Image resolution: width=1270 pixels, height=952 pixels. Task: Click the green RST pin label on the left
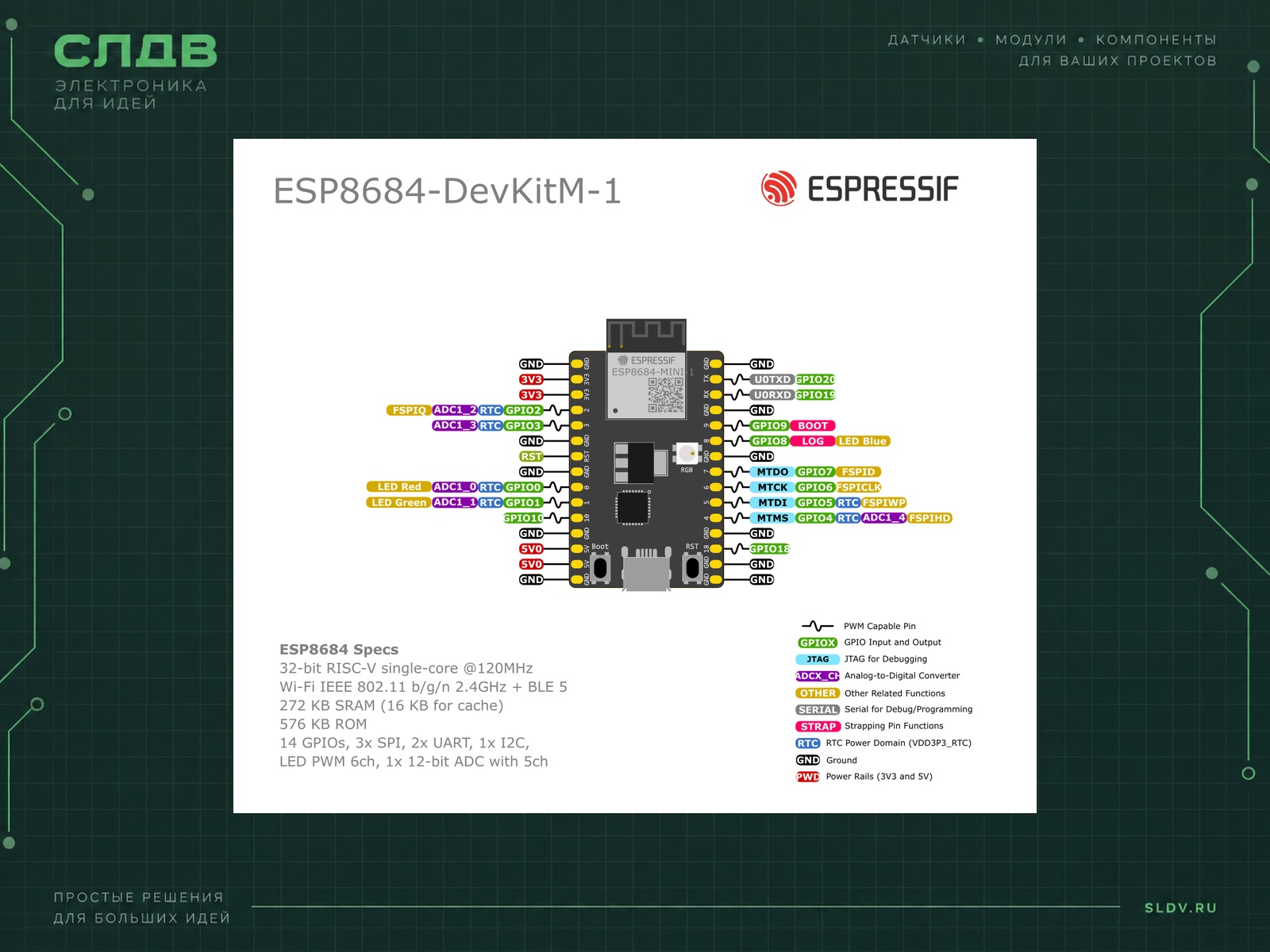click(531, 456)
